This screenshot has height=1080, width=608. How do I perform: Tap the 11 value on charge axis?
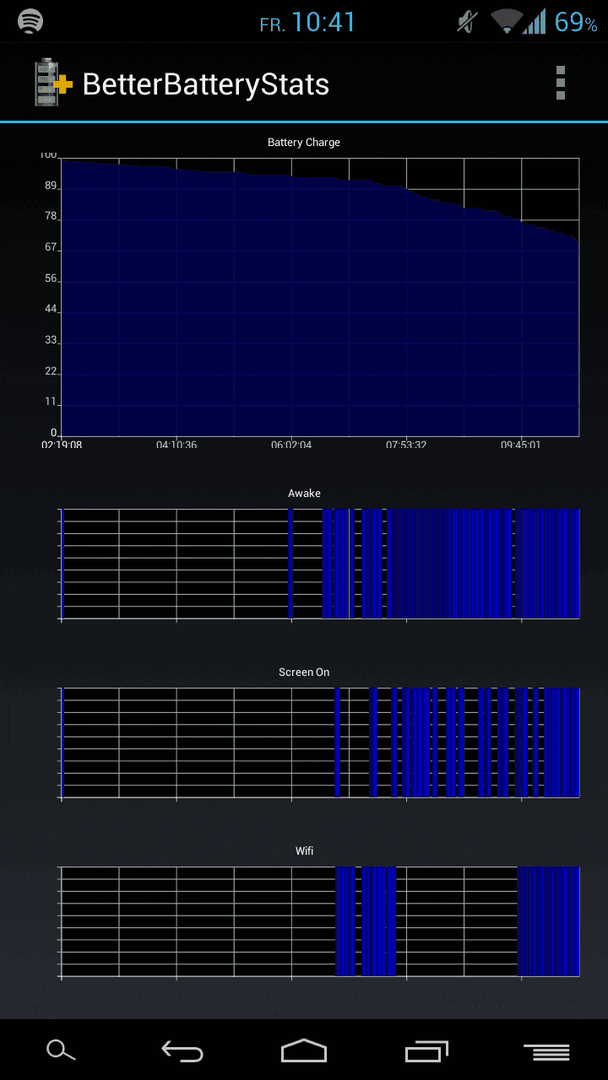coord(49,402)
